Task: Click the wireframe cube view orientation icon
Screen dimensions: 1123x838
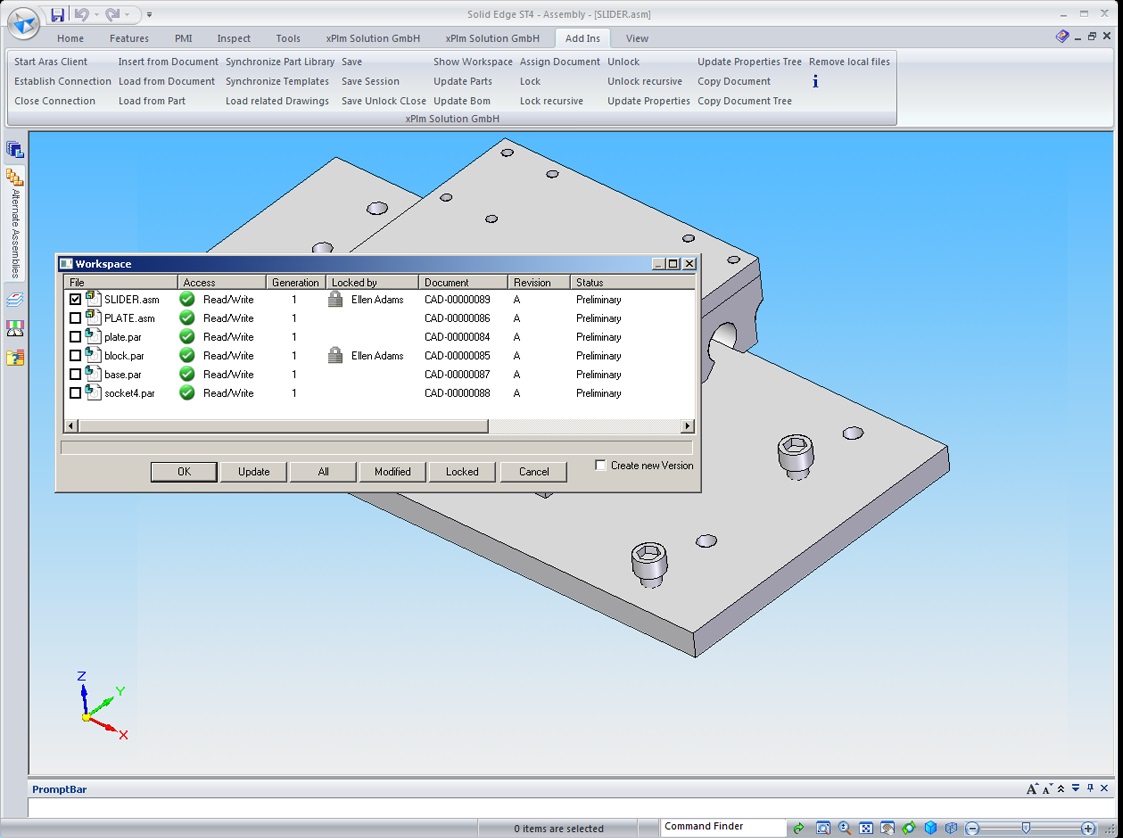Action: pyautogui.click(x=951, y=828)
